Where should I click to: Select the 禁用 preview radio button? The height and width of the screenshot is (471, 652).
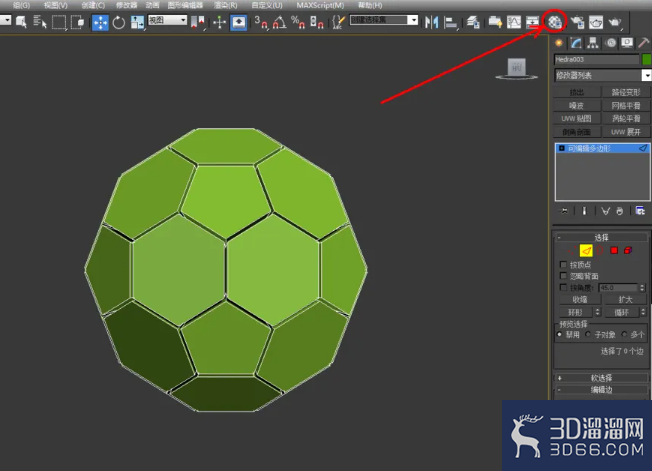click(559, 334)
